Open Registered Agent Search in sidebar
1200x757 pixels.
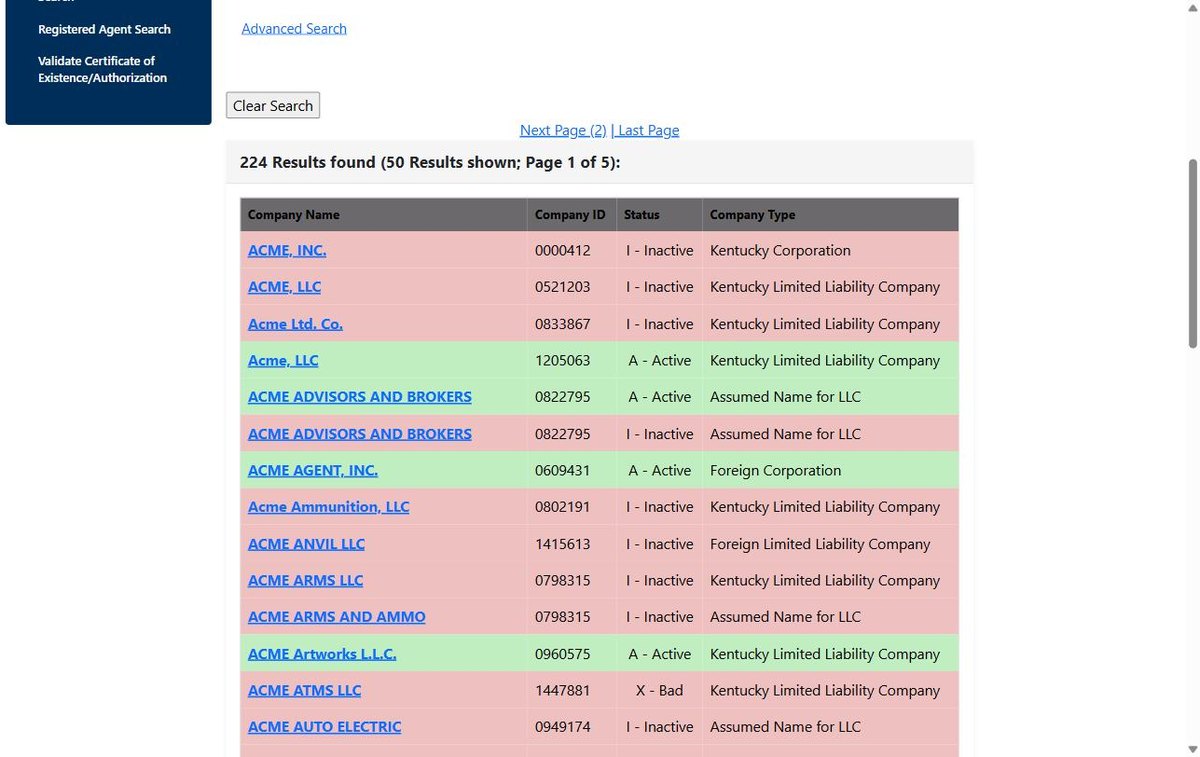click(x=104, y=30)
